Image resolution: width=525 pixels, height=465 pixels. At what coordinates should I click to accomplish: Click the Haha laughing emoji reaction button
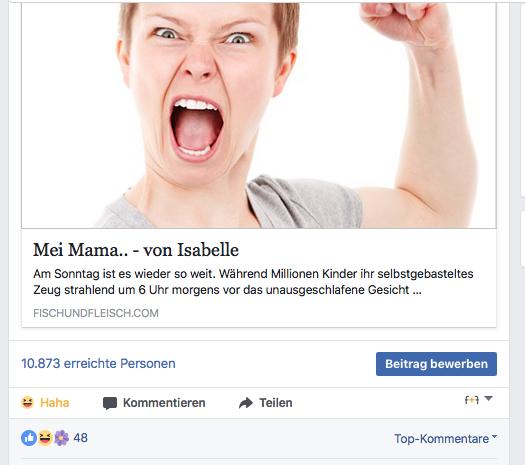pyautogui.click(x=27, y=402)
